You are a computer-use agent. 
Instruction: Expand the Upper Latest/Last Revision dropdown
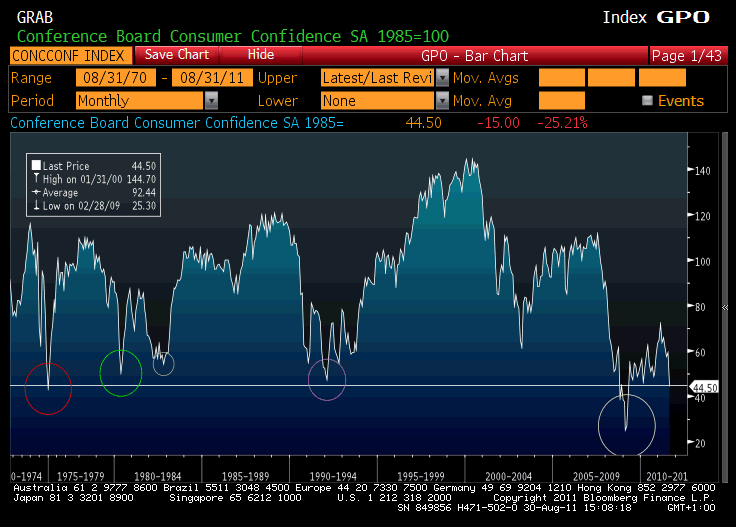[441, 78]
